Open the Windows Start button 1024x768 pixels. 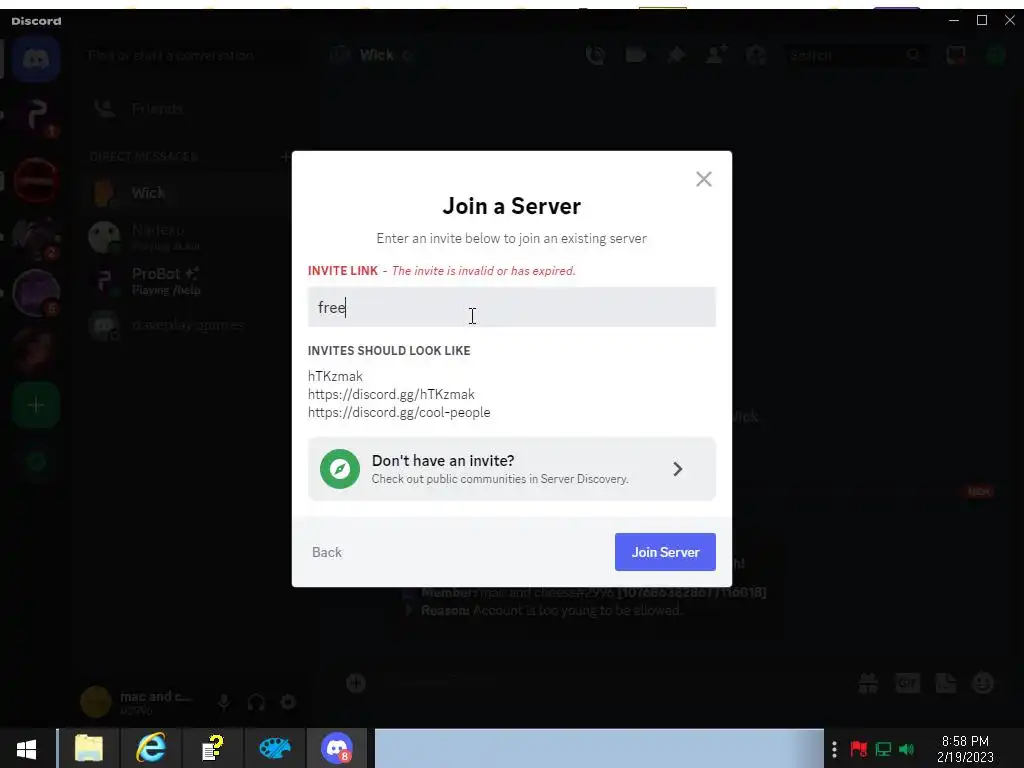click(x=27, y=748)
